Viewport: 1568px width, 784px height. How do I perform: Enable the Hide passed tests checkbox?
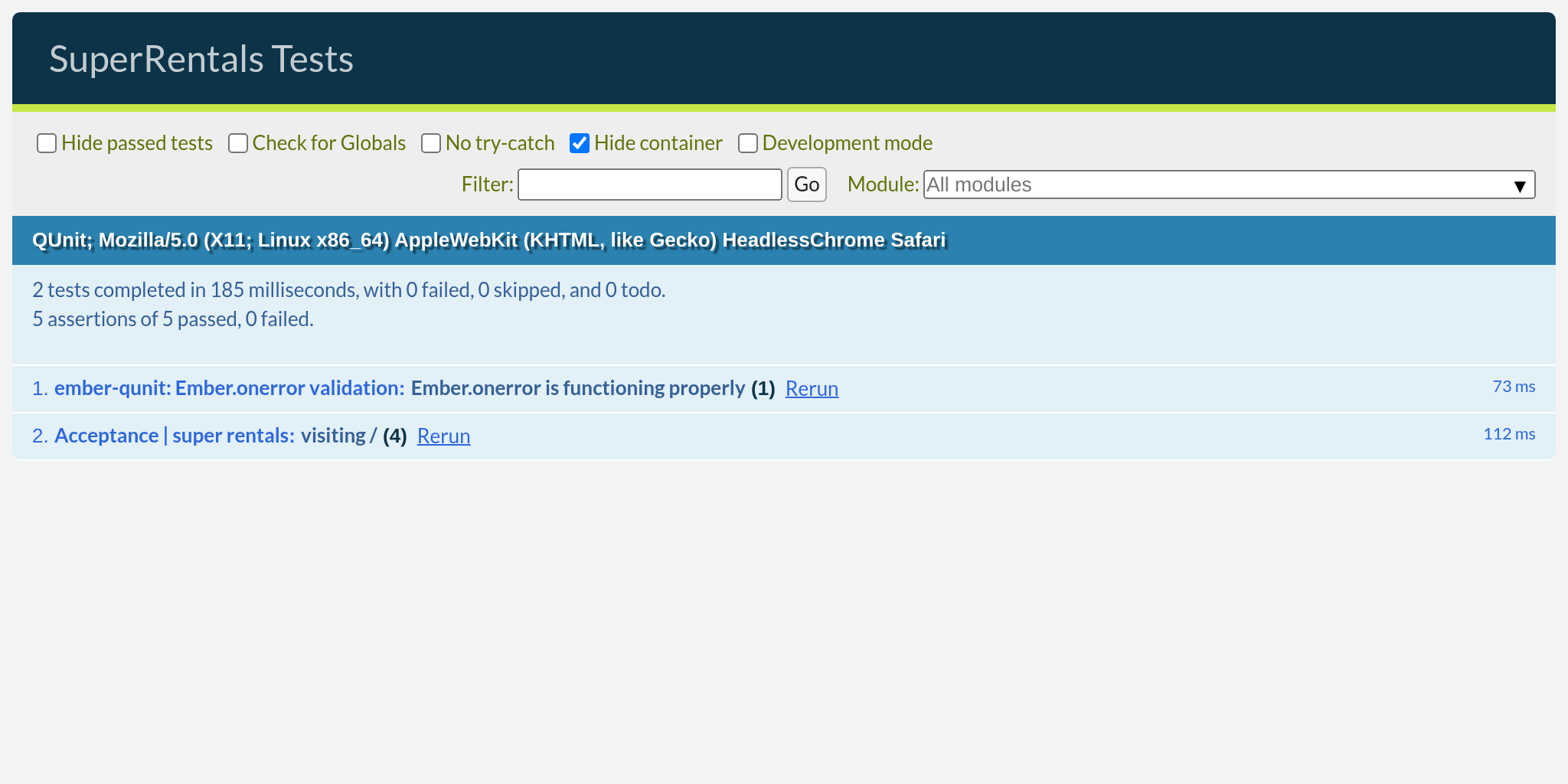tap(47, 143)
